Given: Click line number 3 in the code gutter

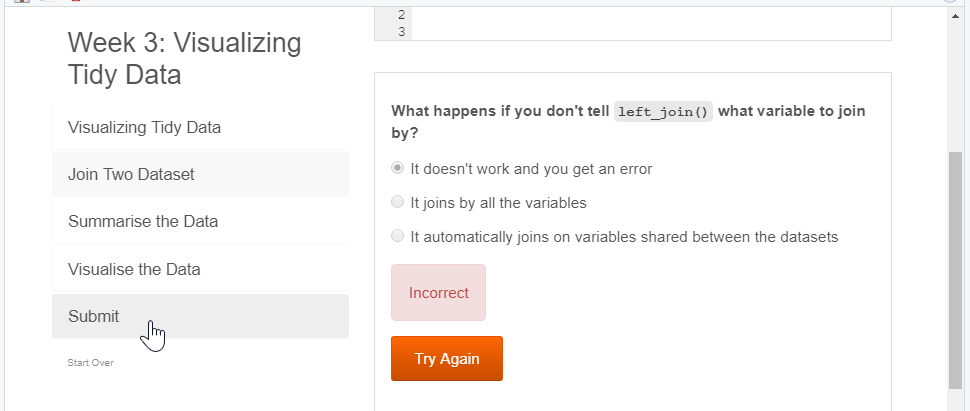Looking at the screenshot, I should click(x=401, y=32).
